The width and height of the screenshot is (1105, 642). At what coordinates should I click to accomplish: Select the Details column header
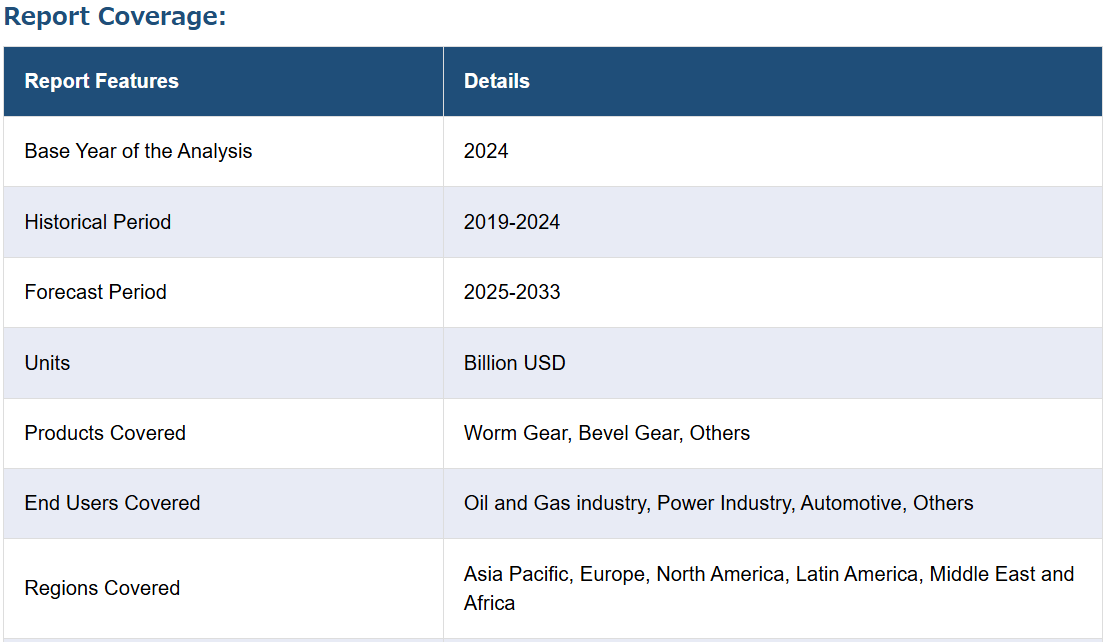[x=496, y=81]
